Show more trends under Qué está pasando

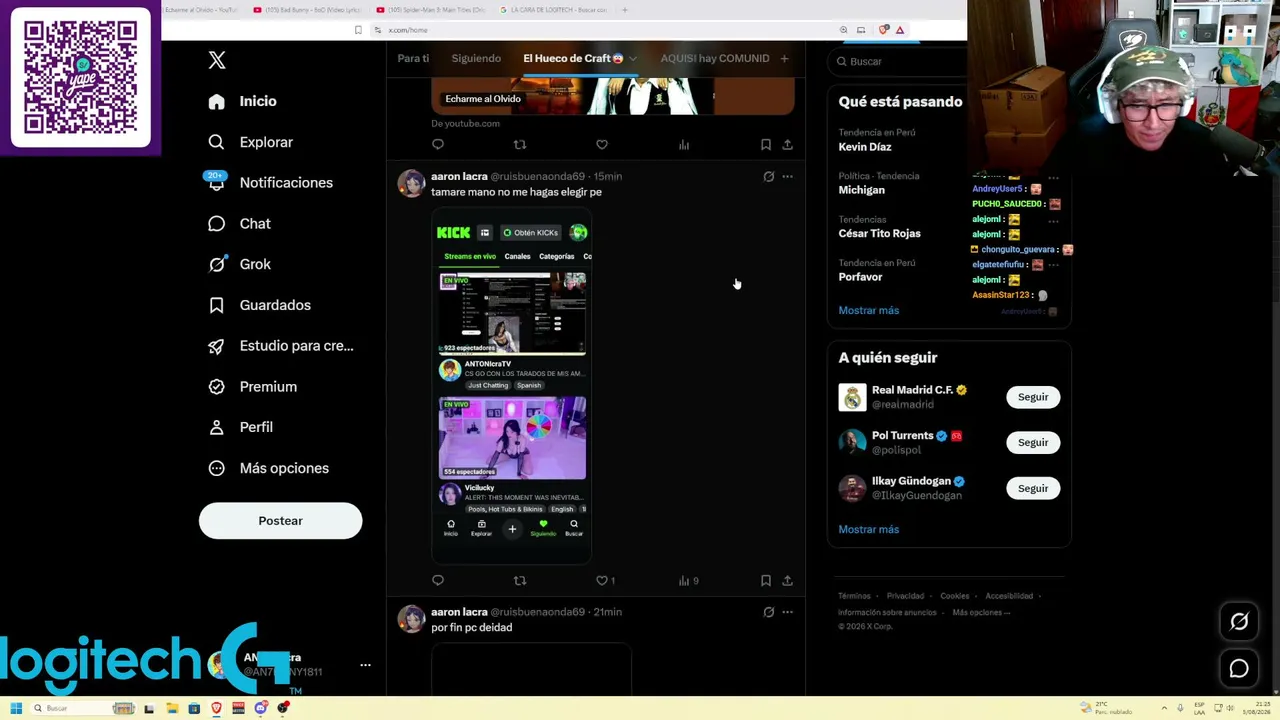click(x=868, y=311)
